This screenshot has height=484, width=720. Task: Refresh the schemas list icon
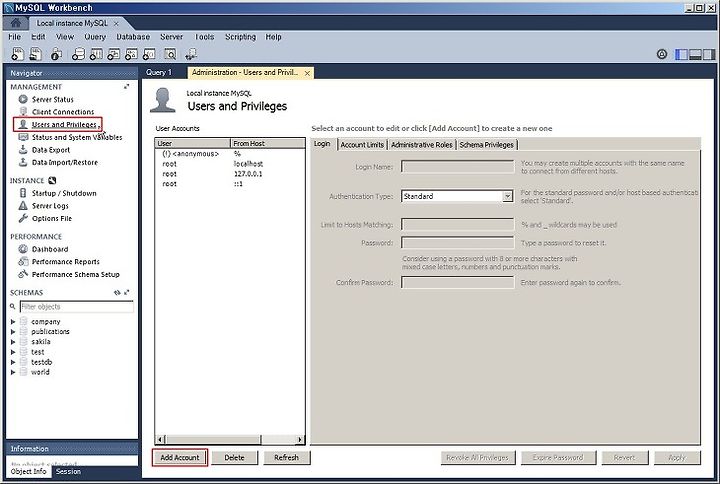click(117, 293)
